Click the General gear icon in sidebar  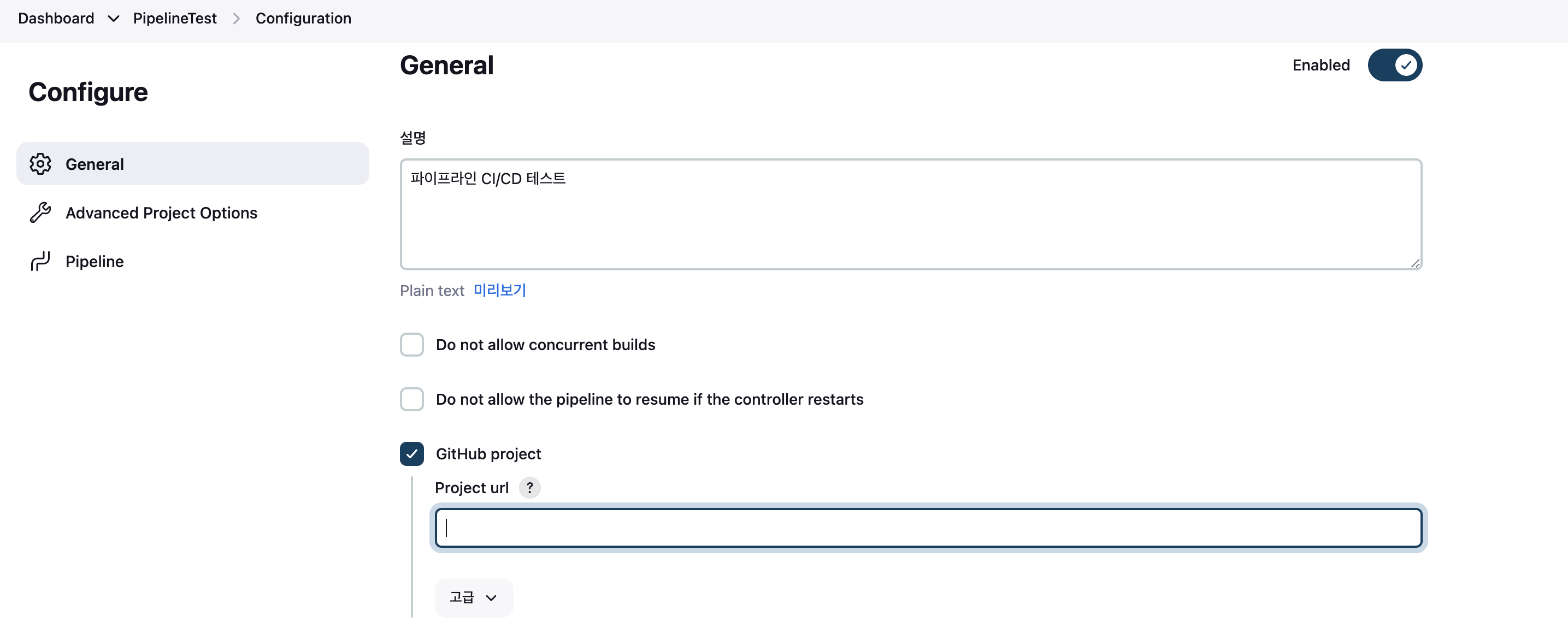click(40, 164)
